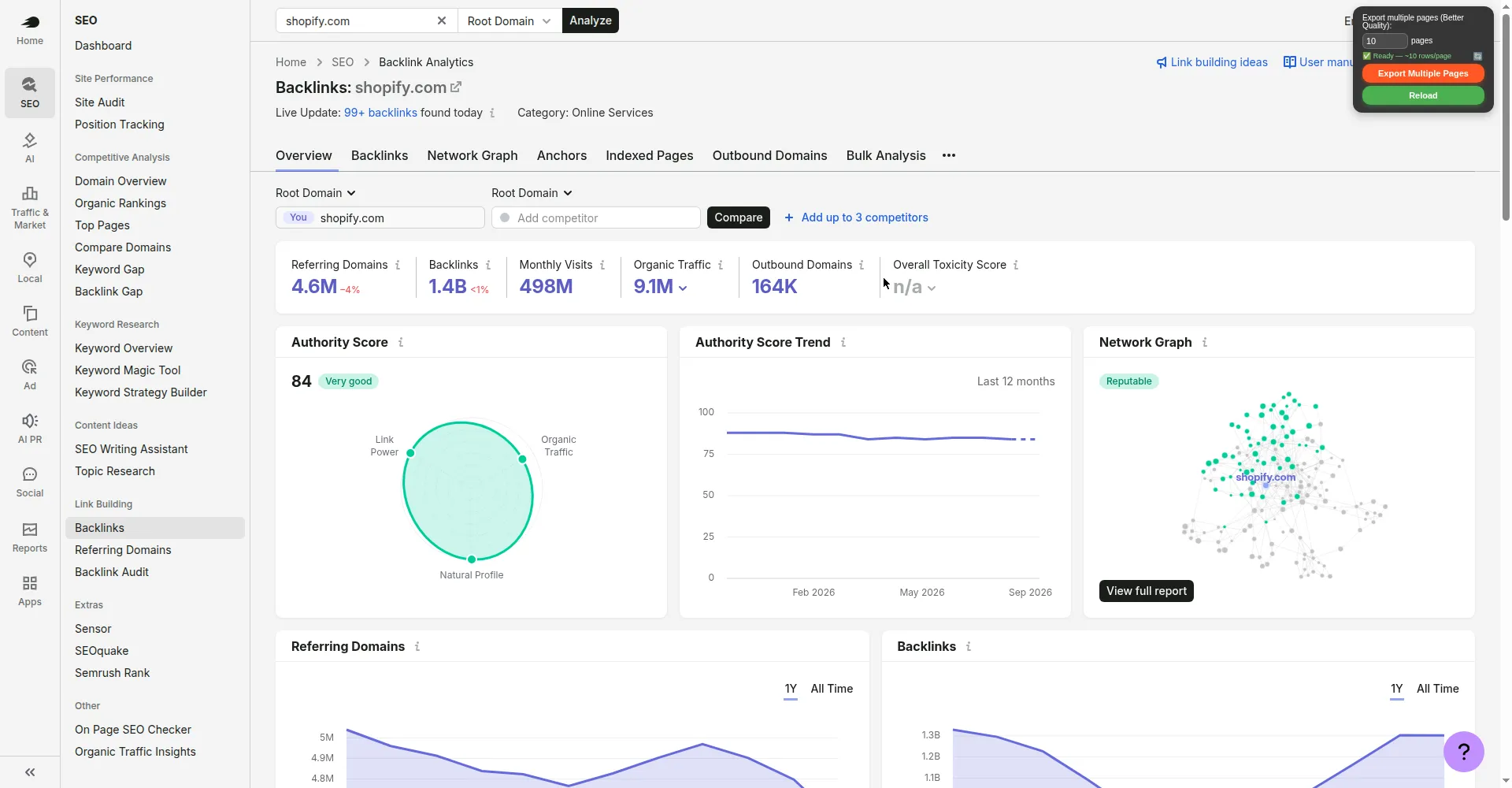Click the Add competitor input field
This screenshot has width=1512, height=788.
596,217
